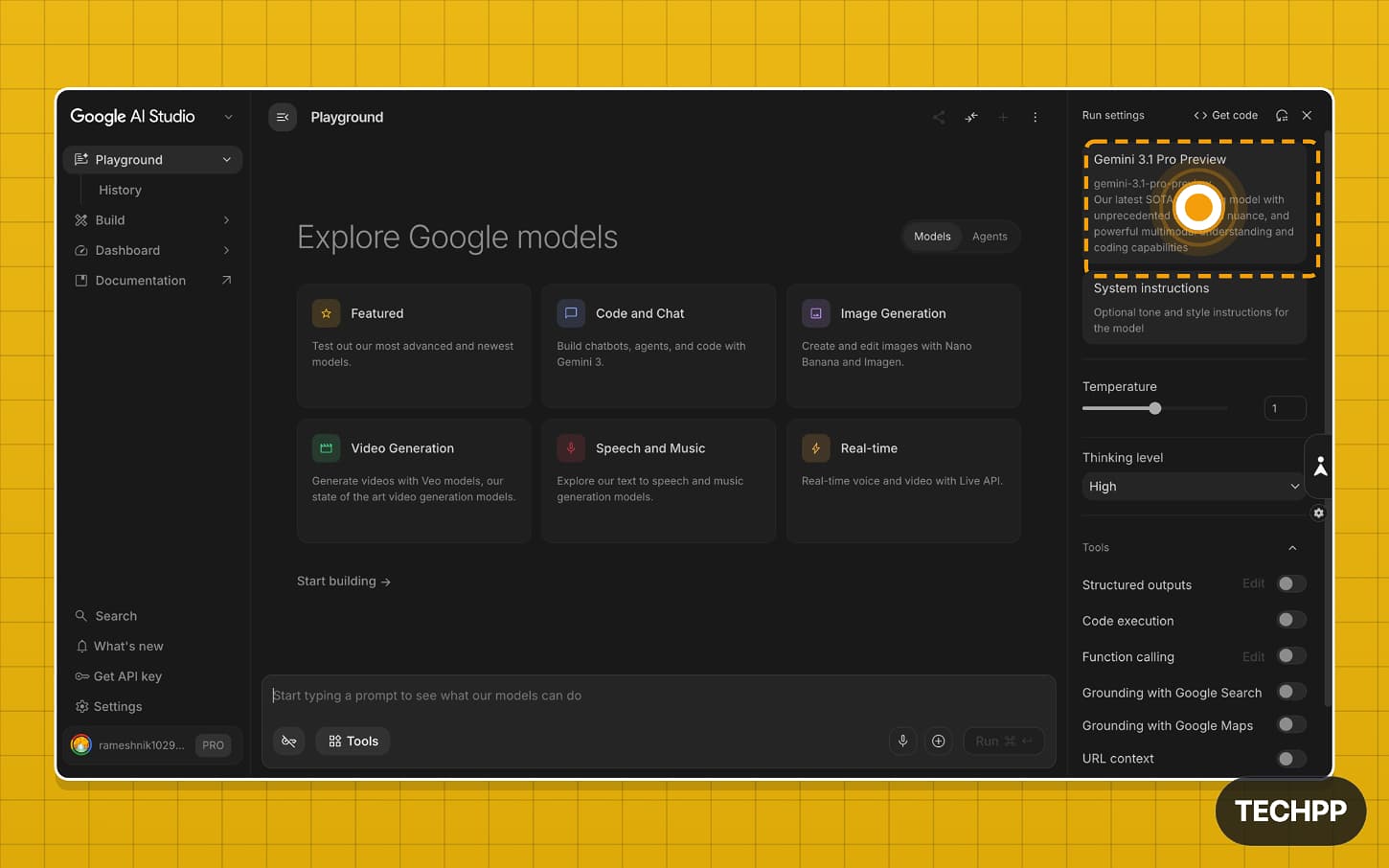The width and height of the screenshot is (1389, 868).
Task: Open the Thinking level High dropdown
Action: coord(1194,487)
